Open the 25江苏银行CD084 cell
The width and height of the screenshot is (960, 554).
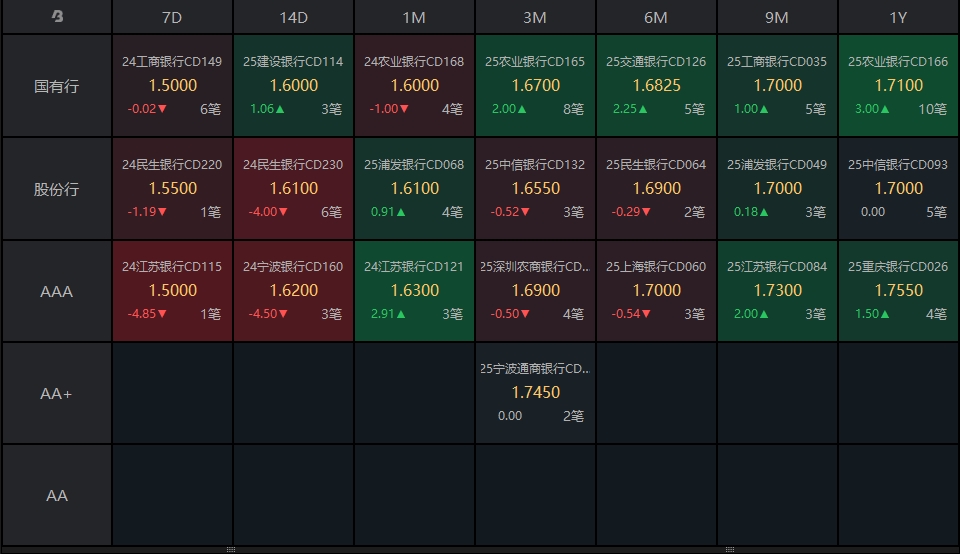(x=777, y=291)
